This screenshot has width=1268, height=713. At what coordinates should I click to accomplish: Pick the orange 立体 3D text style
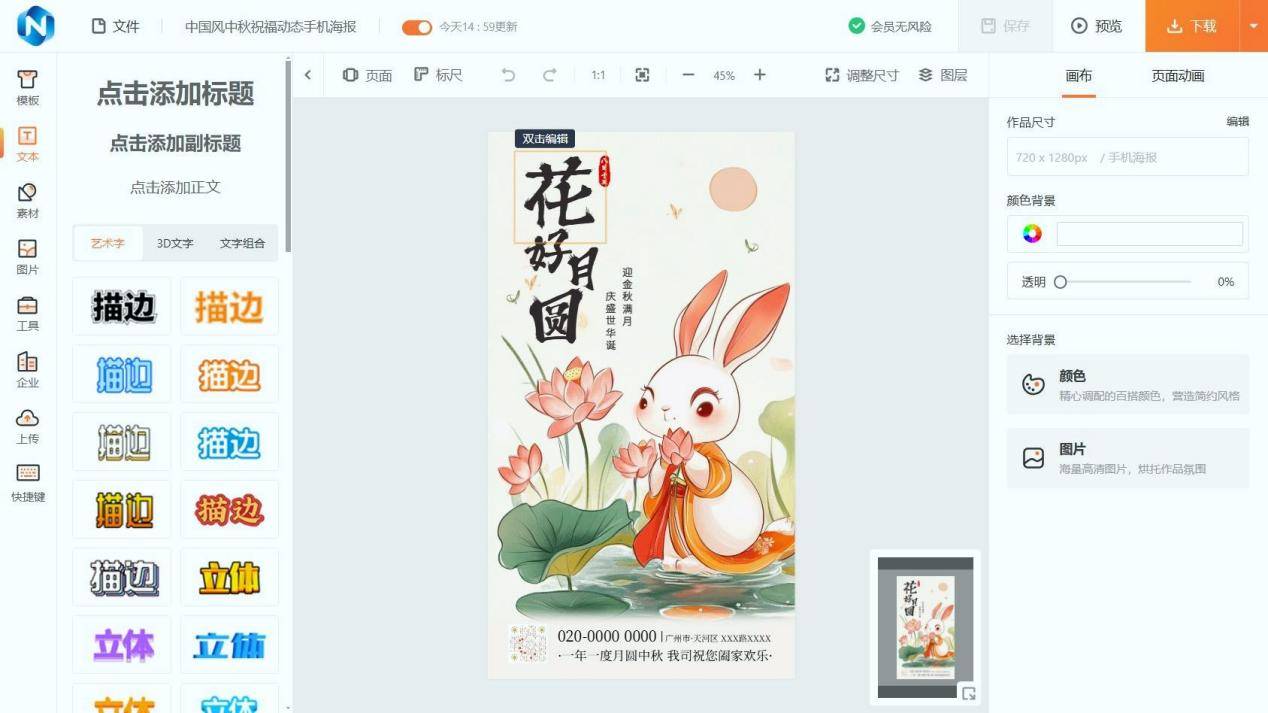tap(230, 577)
